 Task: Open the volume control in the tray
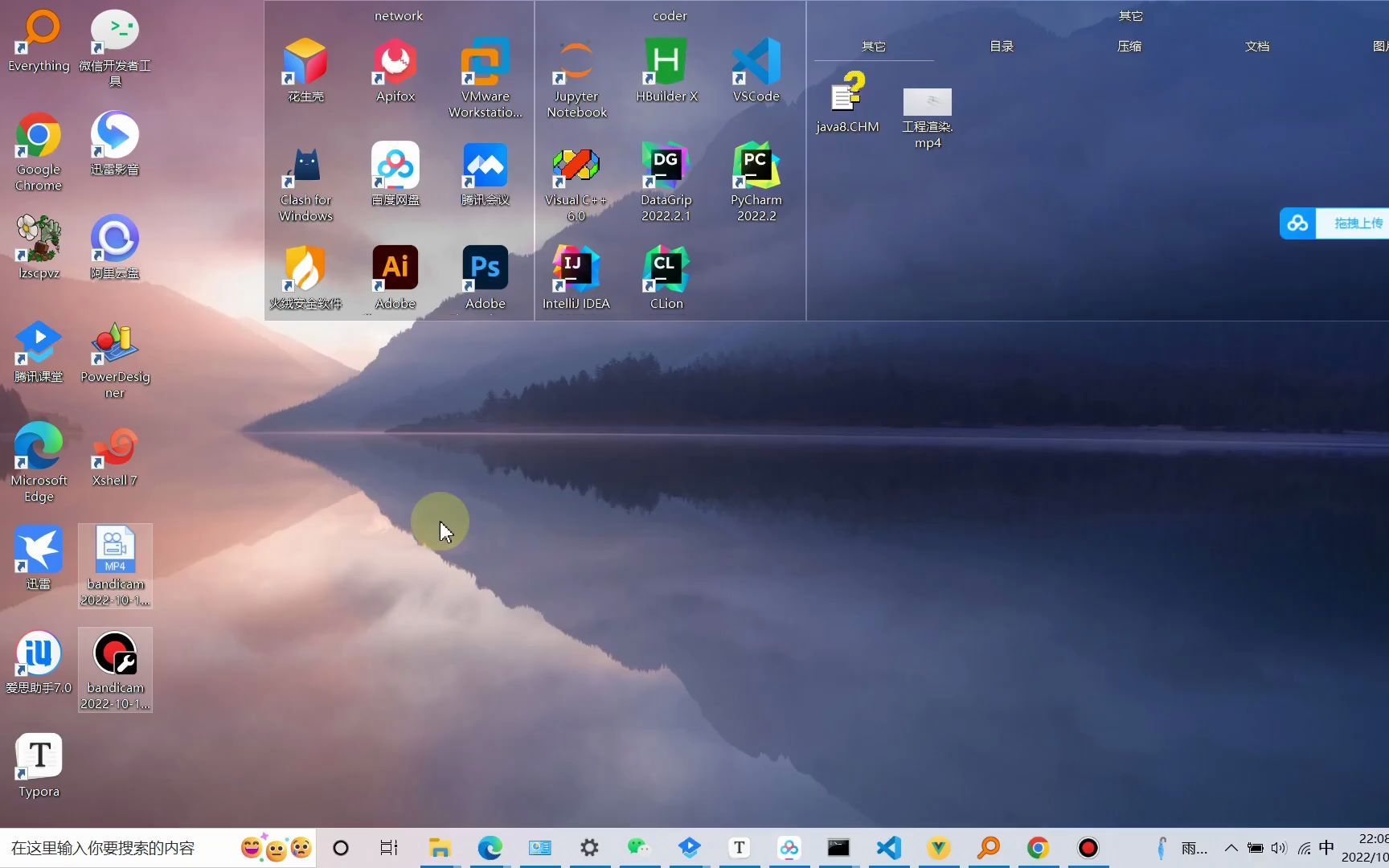pos(1279,848)
